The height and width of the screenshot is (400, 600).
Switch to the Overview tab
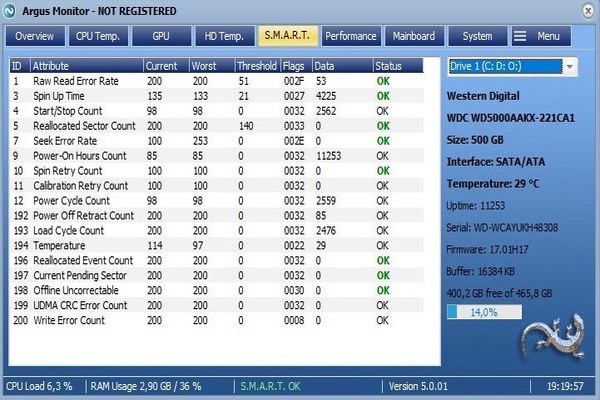point(34,36)
